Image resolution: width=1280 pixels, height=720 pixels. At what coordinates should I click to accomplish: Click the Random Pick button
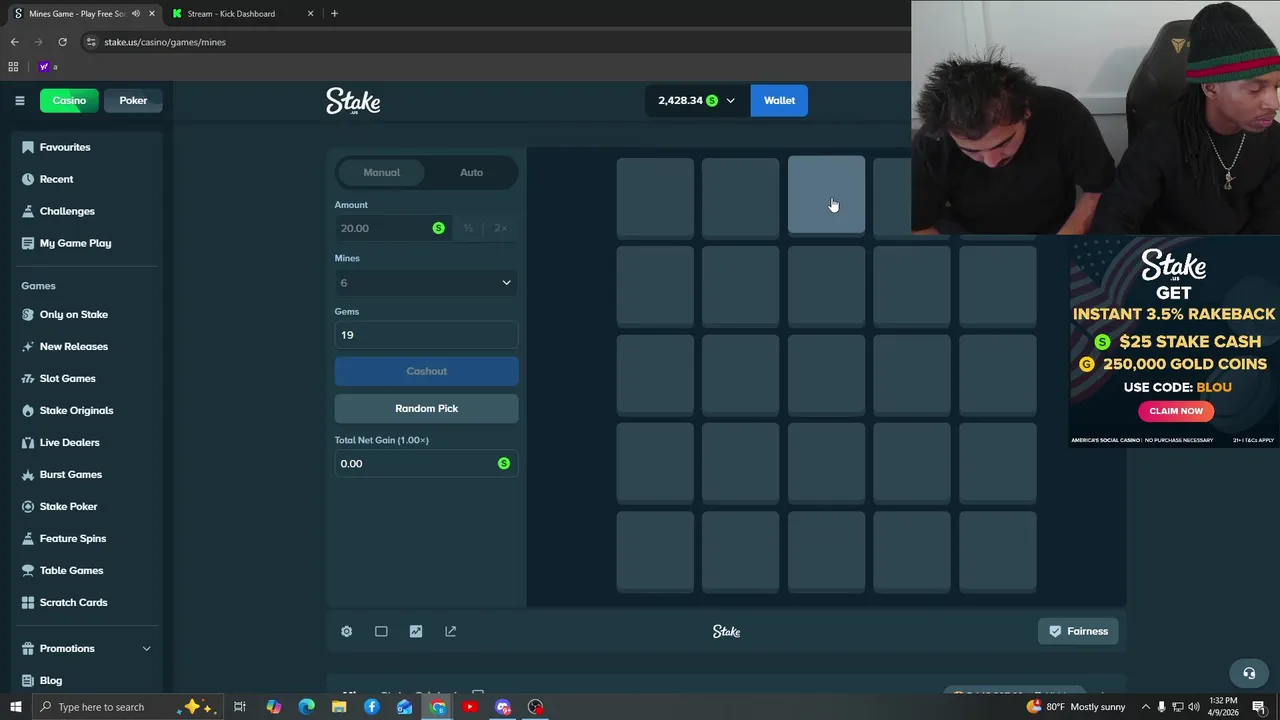(426, 408)
